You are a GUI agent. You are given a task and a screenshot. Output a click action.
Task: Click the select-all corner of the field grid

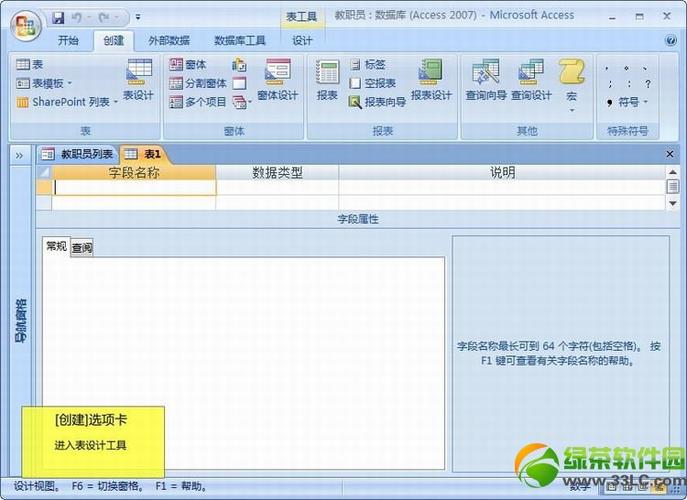click(x=44, y=173)
